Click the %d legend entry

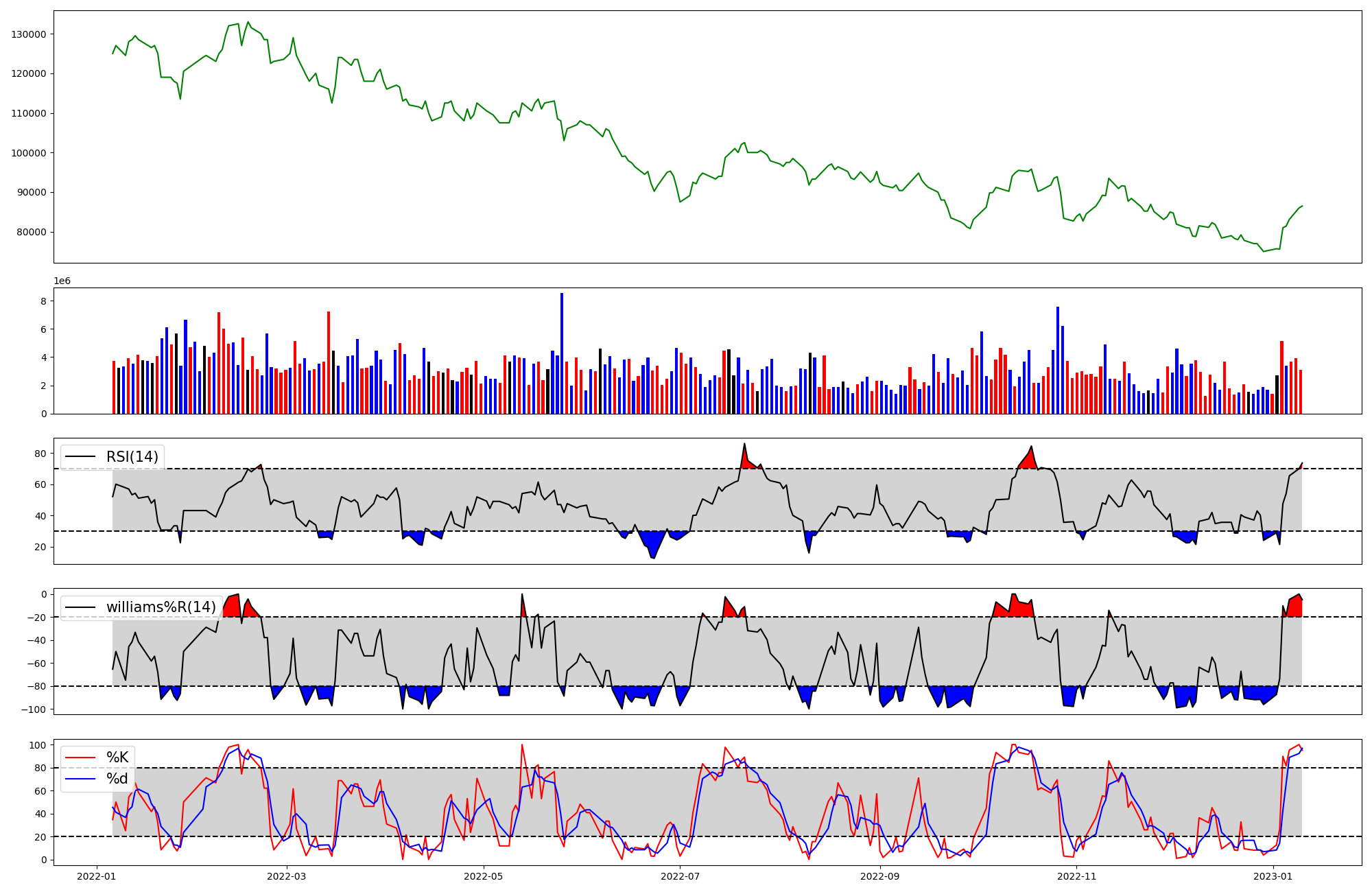(117, 779)
